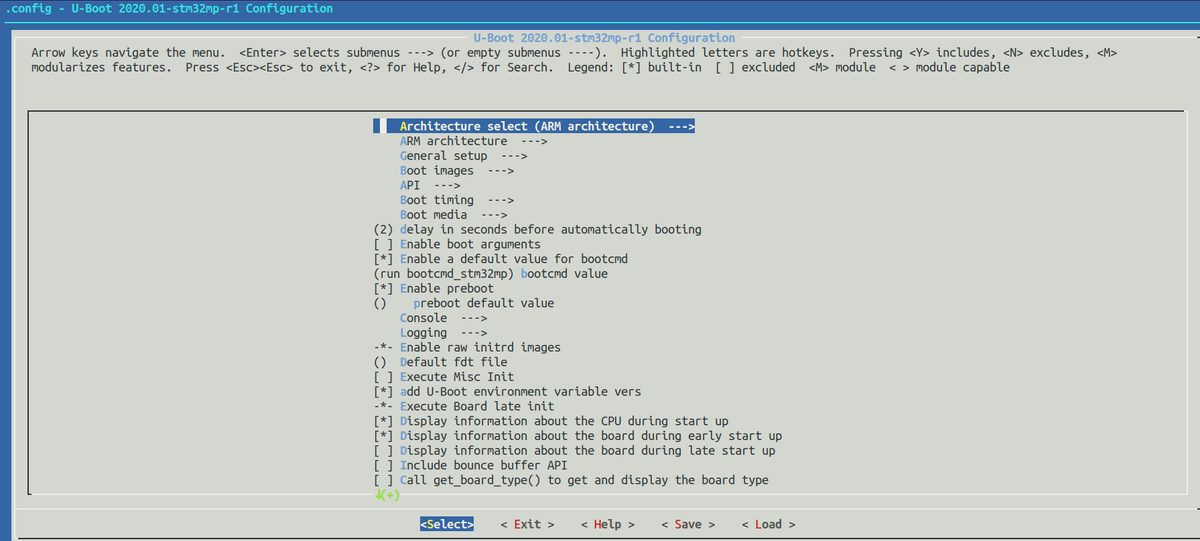Open the Logging submenu
Screen dimensions: 1200x541
click(443, 333)
